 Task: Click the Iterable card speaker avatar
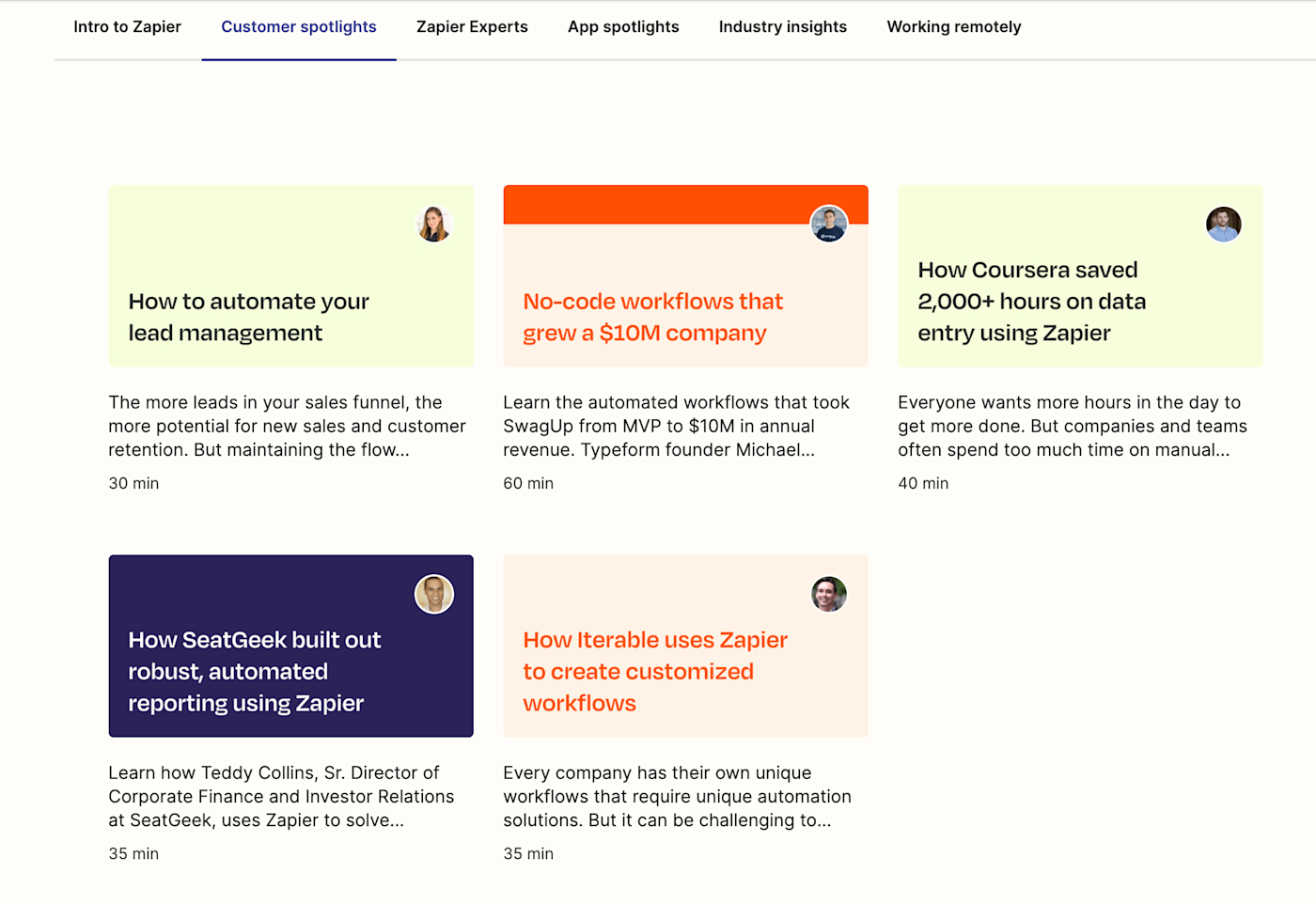pos(829,594)
